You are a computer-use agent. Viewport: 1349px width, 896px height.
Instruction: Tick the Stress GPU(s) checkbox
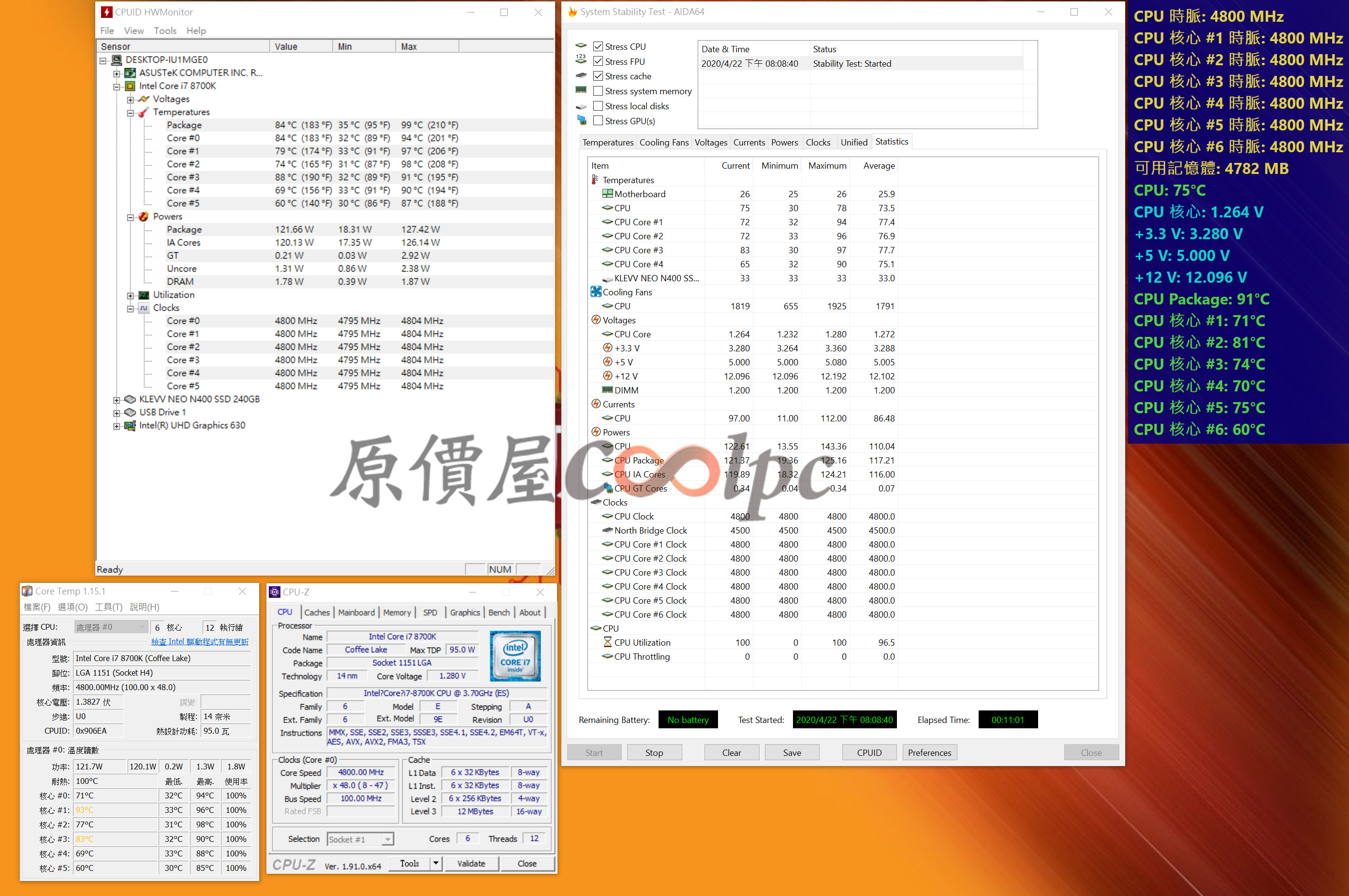point(598,120)
